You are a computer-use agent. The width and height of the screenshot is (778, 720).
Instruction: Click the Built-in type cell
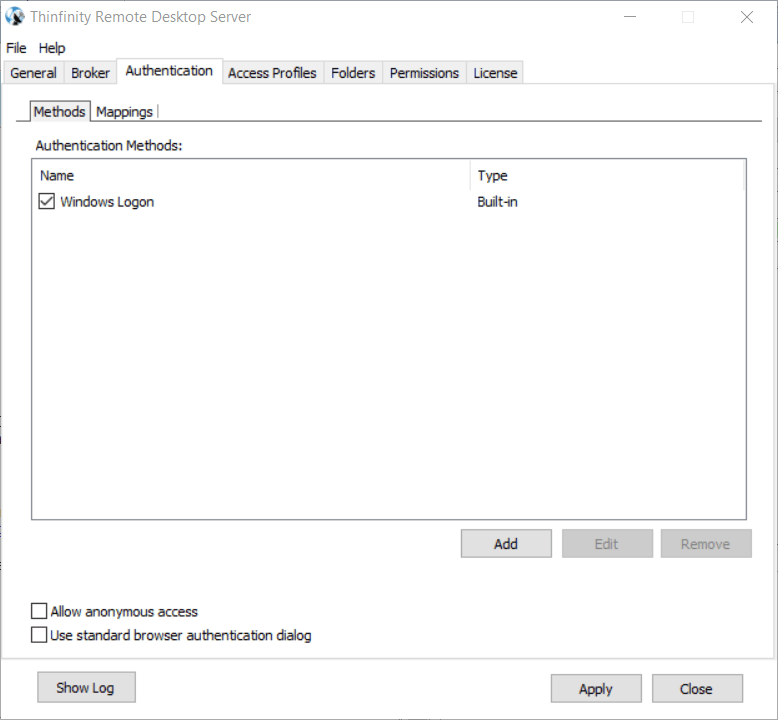pos(497,202)
